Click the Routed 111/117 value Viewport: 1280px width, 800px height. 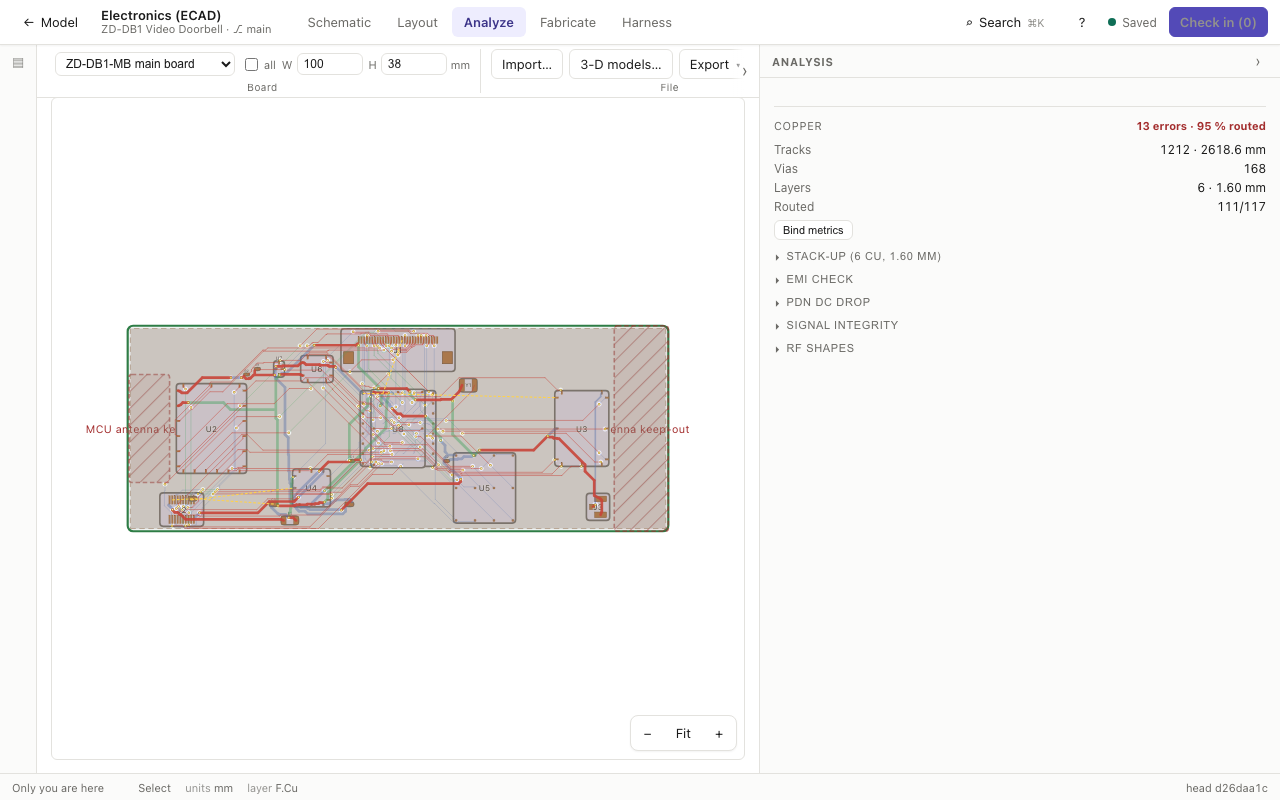click(1242, 207)
